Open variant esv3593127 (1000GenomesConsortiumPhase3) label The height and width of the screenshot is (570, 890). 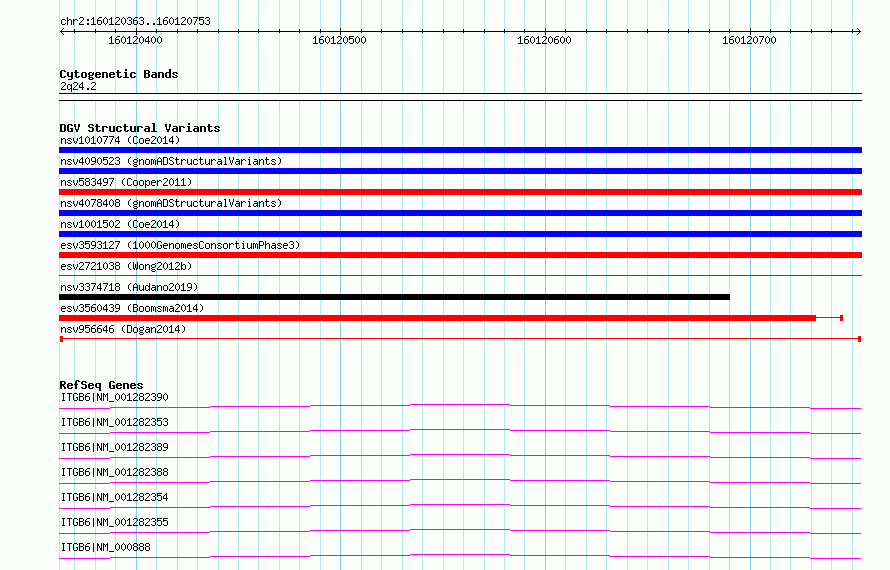click(x=180, y=245)
